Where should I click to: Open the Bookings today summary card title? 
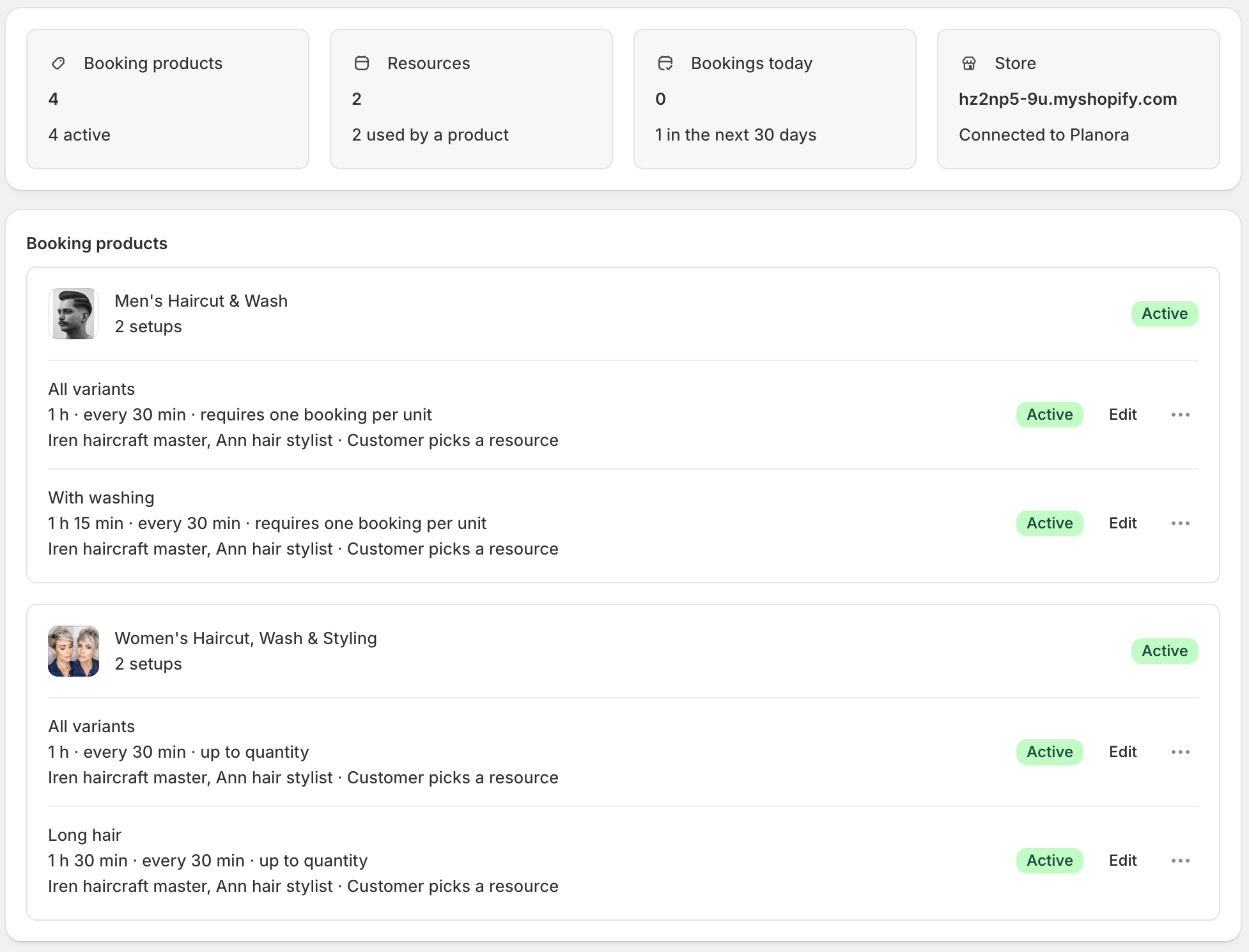click(x=752, y=63)
